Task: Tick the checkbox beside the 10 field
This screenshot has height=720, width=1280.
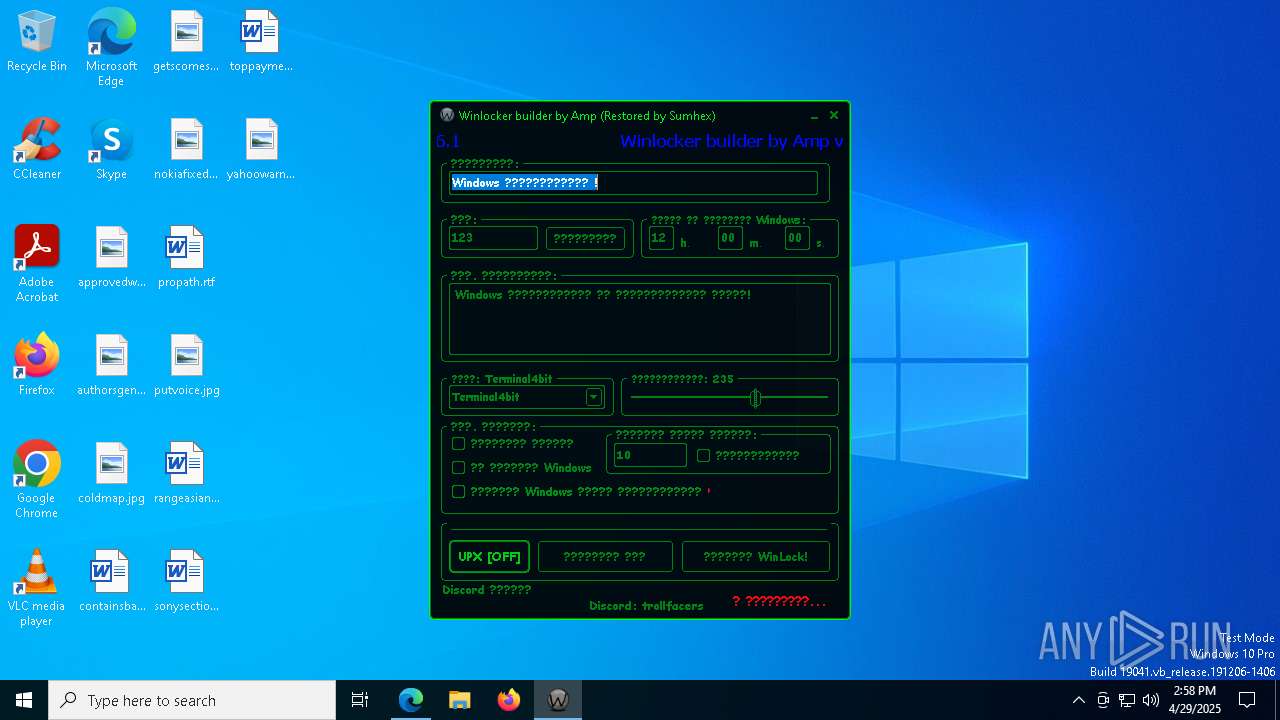Action: [703, 456]
